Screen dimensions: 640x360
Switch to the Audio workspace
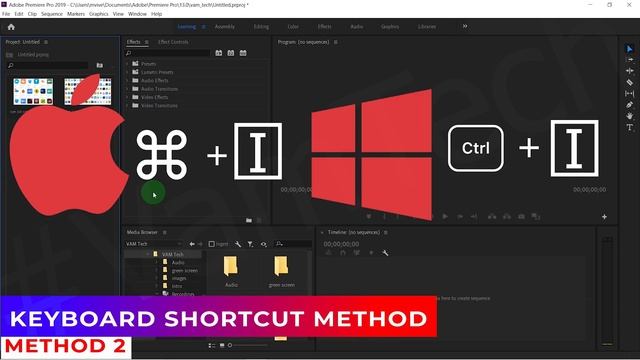[356, 27]
